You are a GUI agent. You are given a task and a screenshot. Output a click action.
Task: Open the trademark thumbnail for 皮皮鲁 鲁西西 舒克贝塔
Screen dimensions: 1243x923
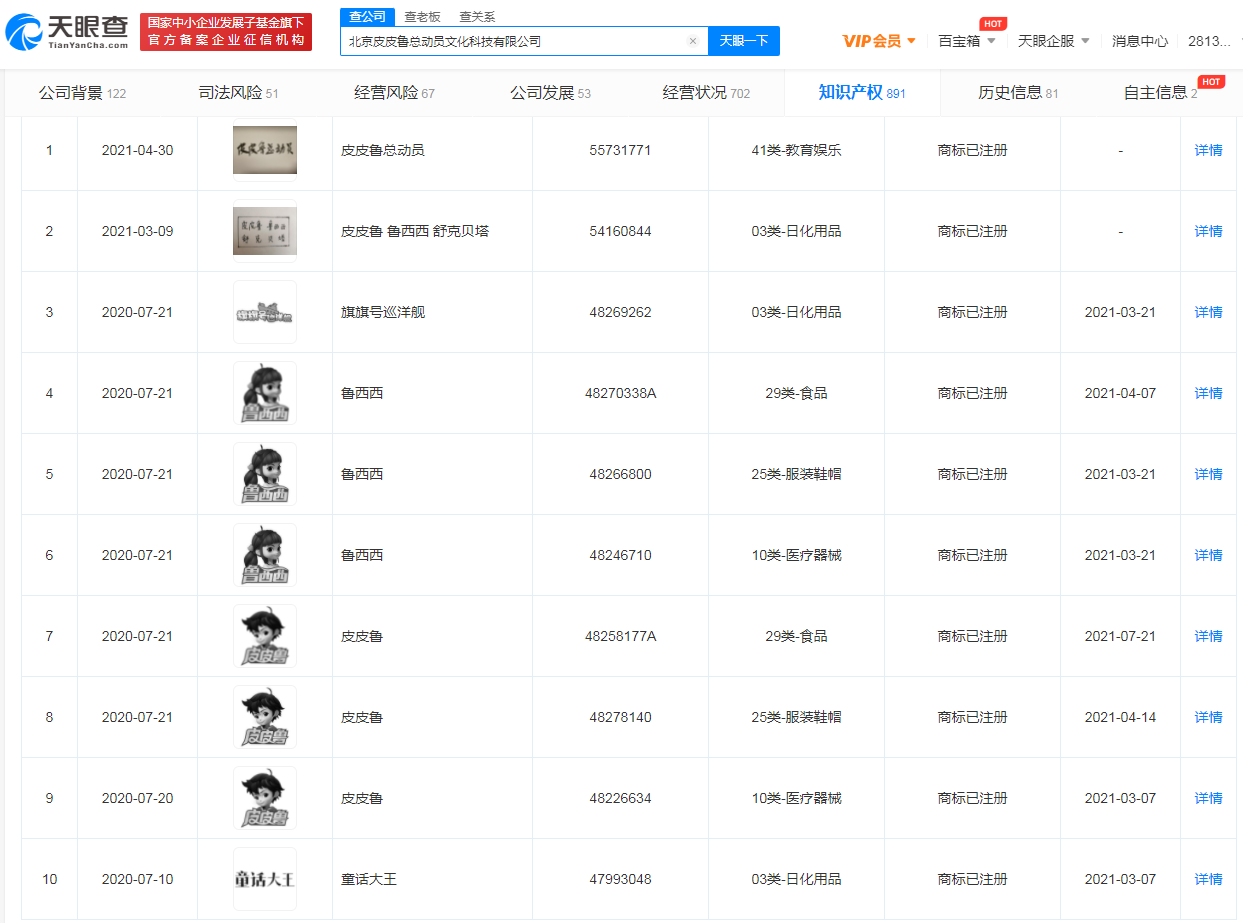pos(265,231)
